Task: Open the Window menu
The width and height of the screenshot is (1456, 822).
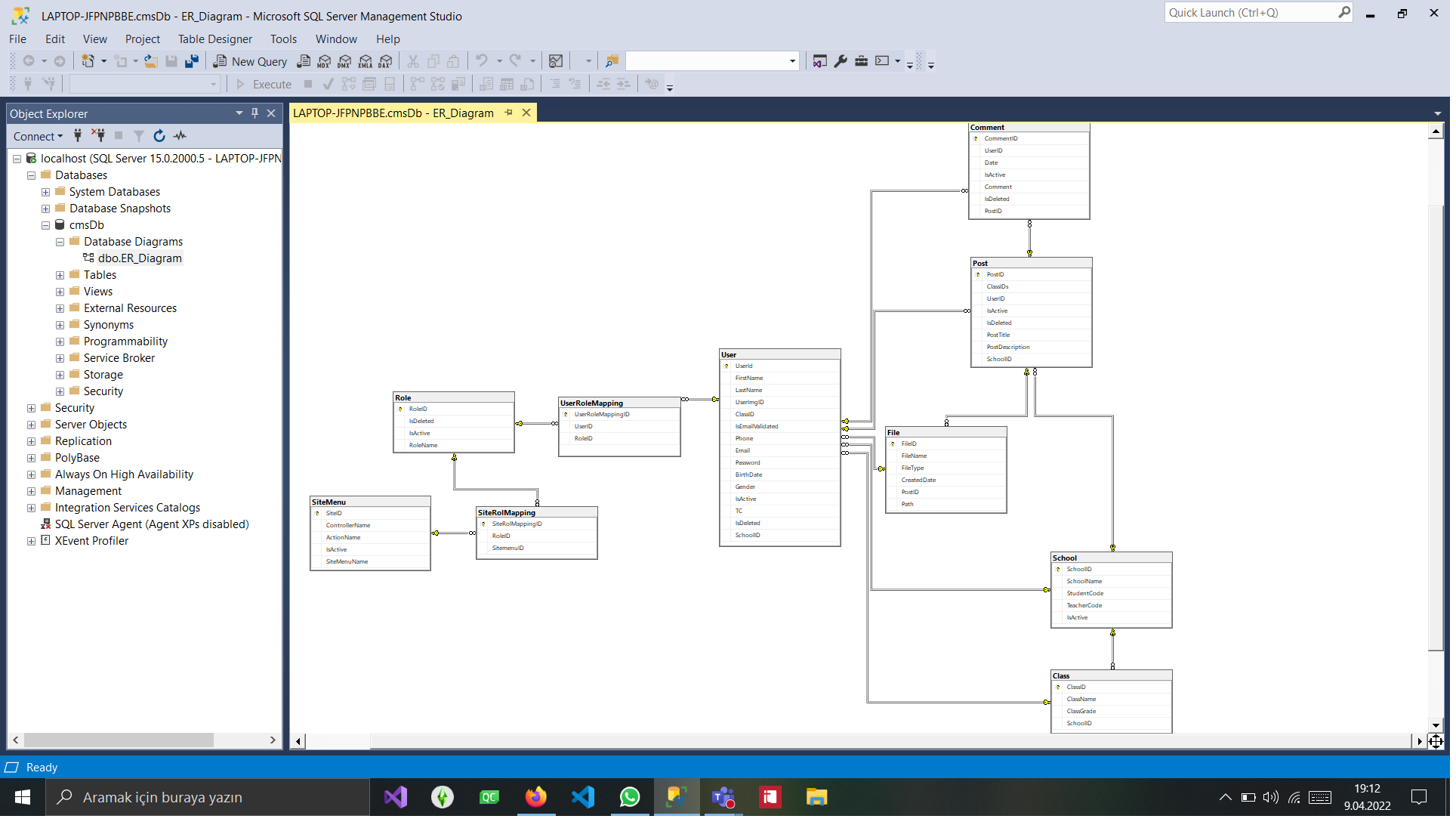Action: pos(336,39)
